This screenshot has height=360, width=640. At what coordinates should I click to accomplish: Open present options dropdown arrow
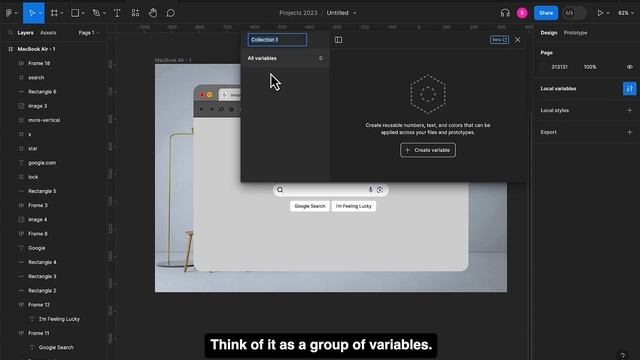pyautogui.click(x=608, y=13)
